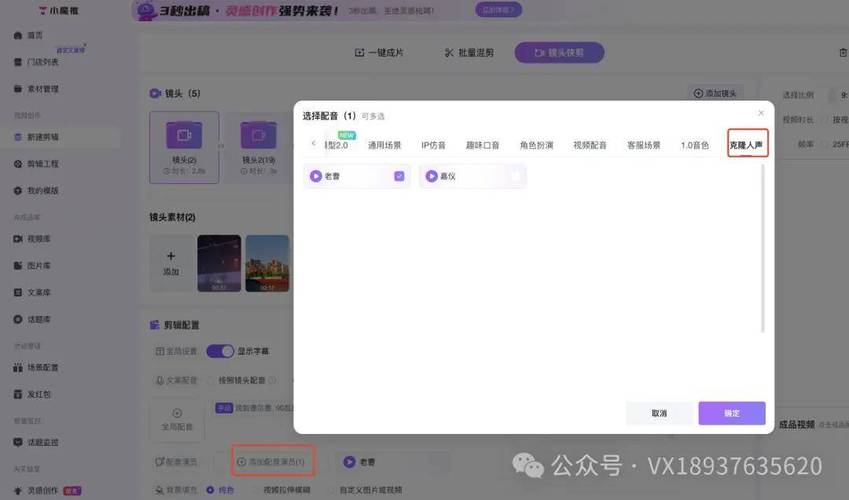Open 发红包 icon in sidebar

click(17, 394)
